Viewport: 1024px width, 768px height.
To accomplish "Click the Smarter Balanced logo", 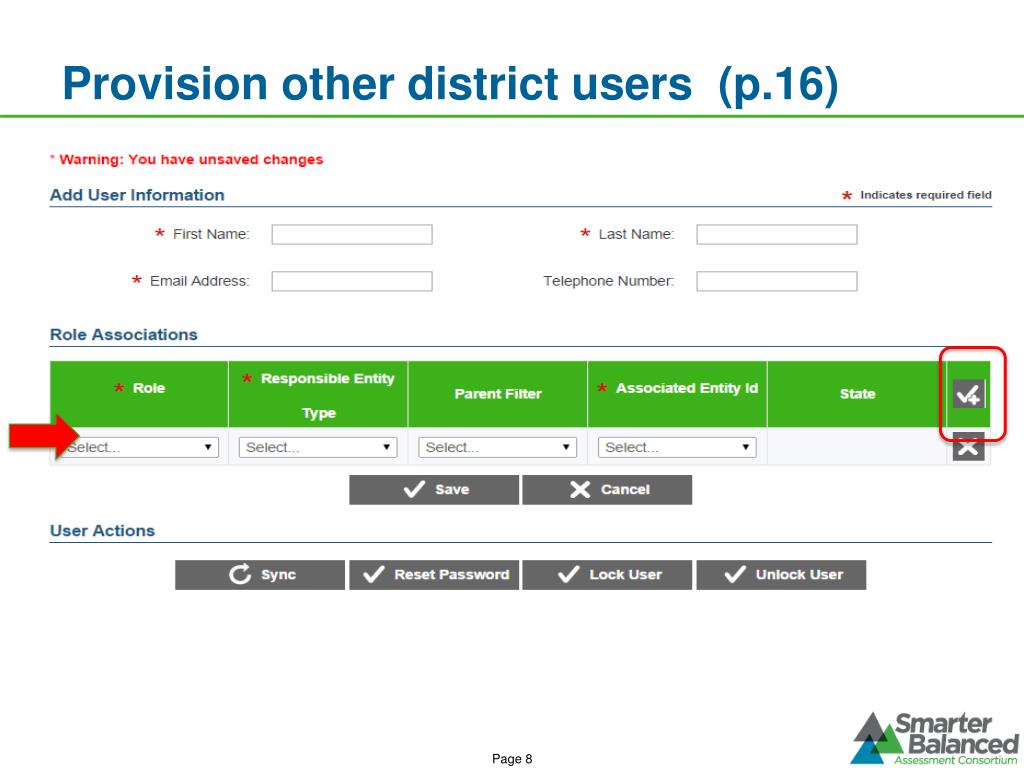I will 935,739.
